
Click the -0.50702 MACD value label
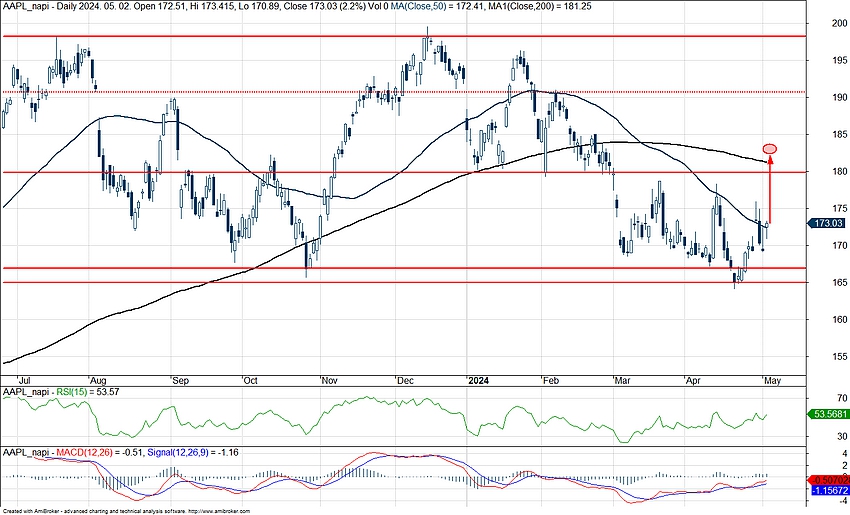tap(829, 480)
